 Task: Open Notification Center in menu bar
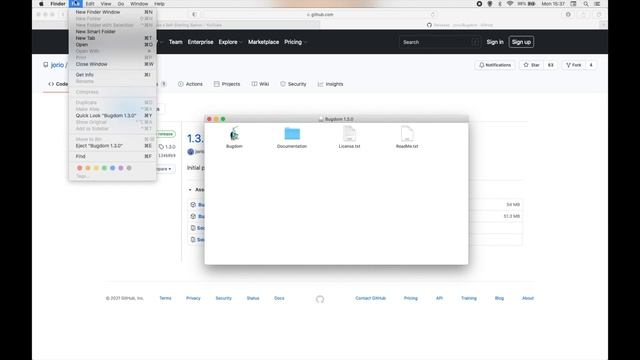pyautogui.click(x=597, y=4)
